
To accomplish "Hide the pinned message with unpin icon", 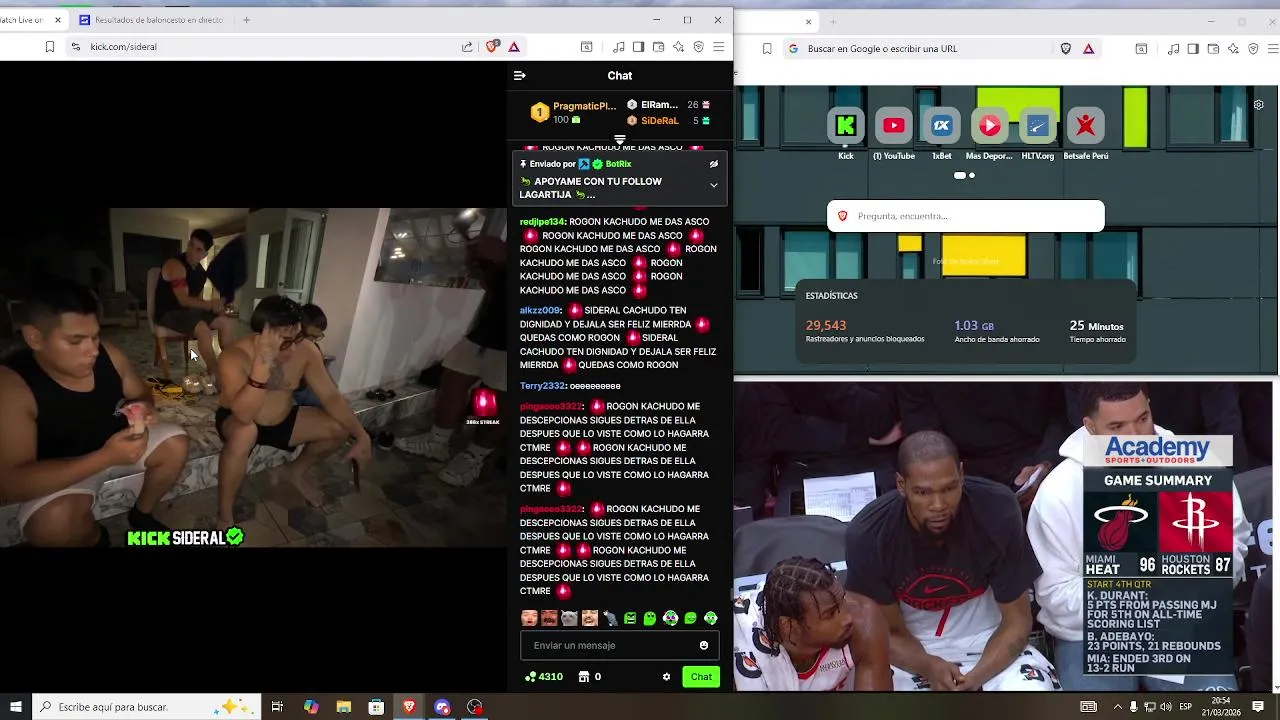I will click(714, 164).
